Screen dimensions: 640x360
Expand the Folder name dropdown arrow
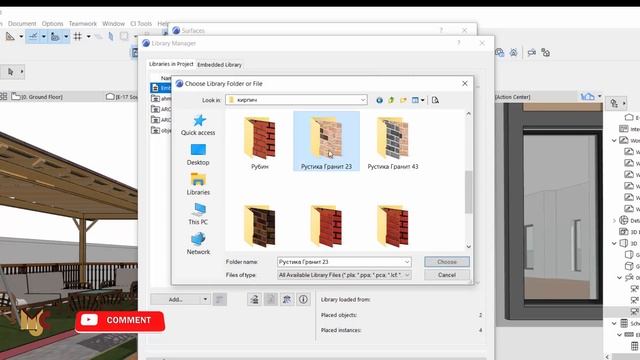pyautogui.click(x=407, y=262)
